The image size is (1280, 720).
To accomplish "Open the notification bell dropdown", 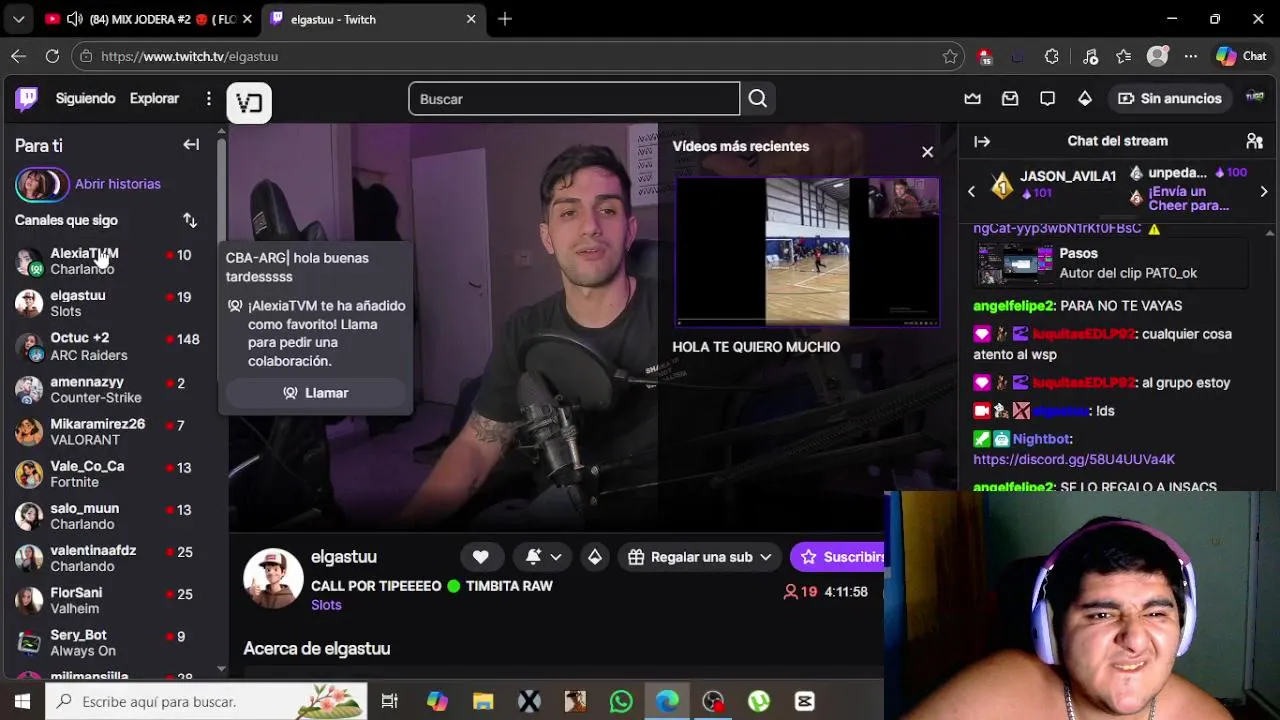I will 543,557.
